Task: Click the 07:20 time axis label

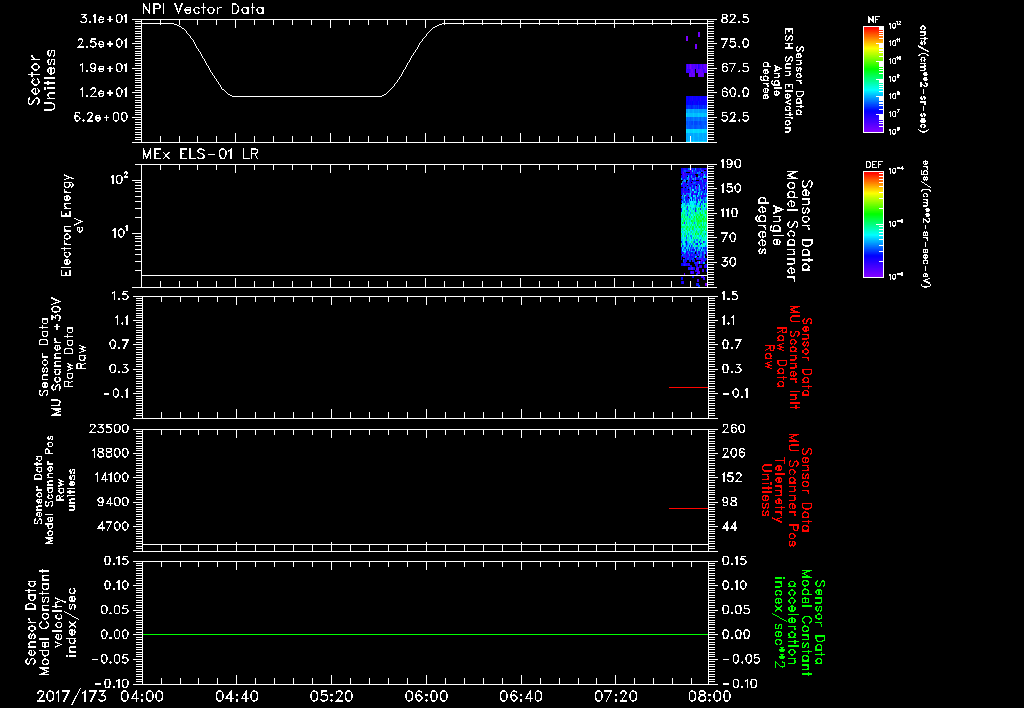Action: point(615,696)
